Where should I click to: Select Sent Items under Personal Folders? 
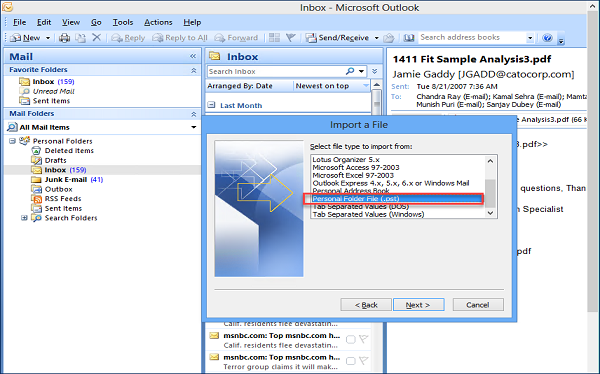click(57, 208)
